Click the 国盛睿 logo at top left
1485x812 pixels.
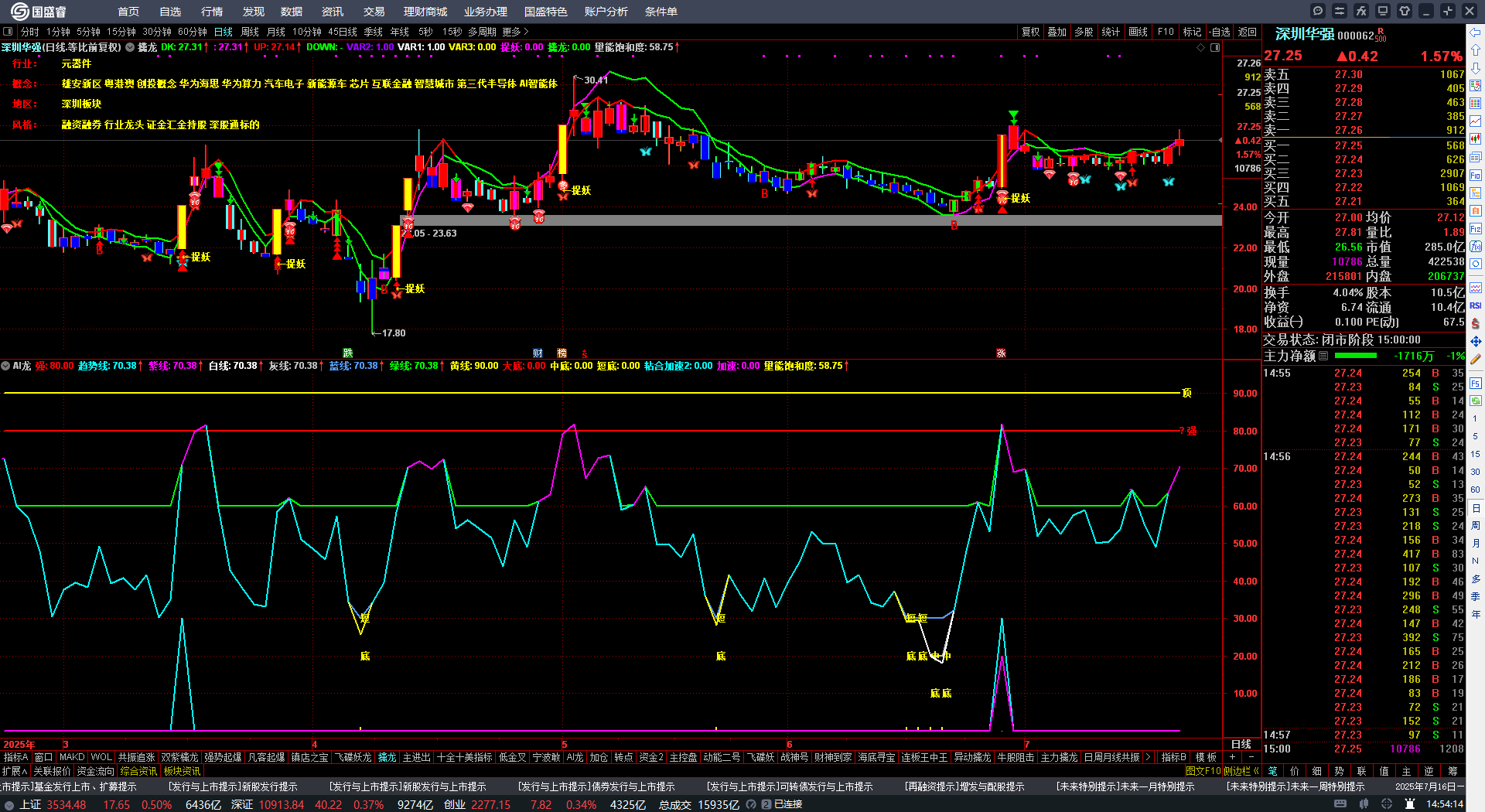point(38,11)
